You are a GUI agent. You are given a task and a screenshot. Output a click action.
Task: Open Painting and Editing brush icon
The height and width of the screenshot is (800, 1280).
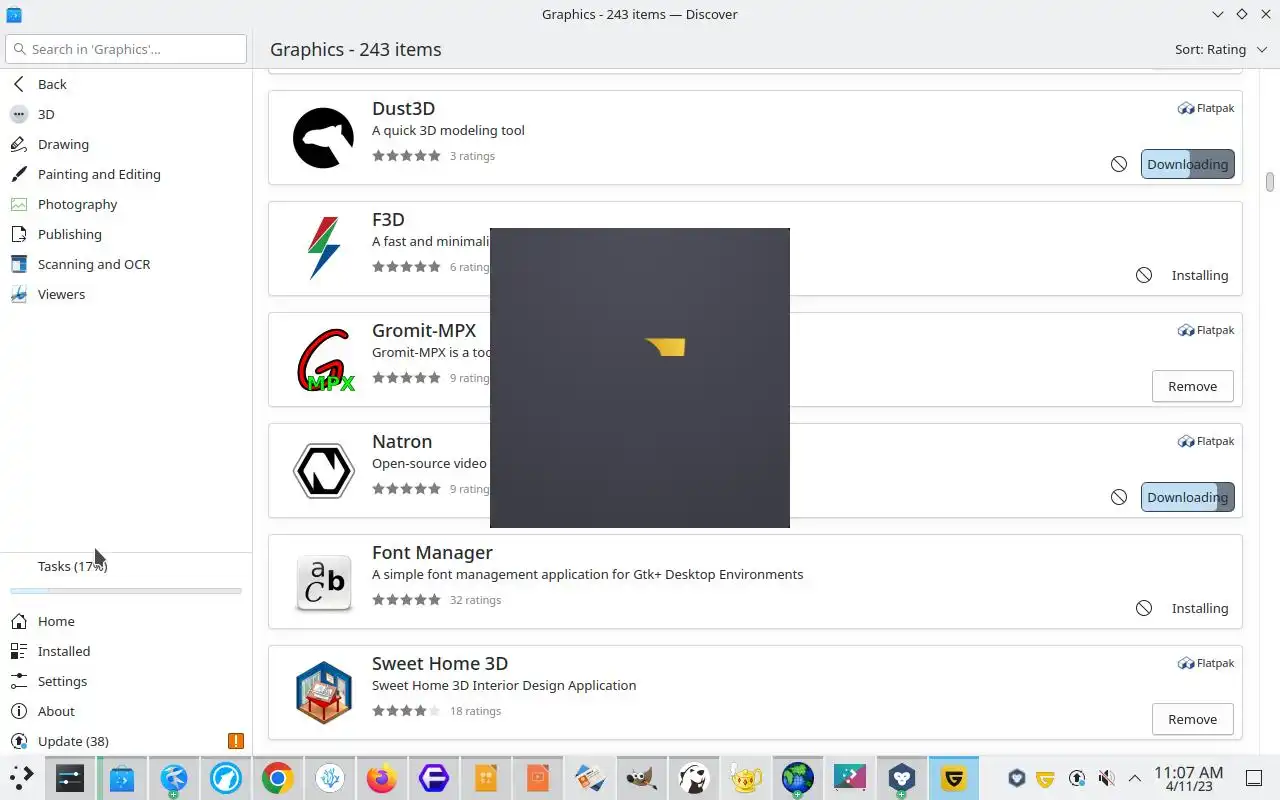coord(19,174)
